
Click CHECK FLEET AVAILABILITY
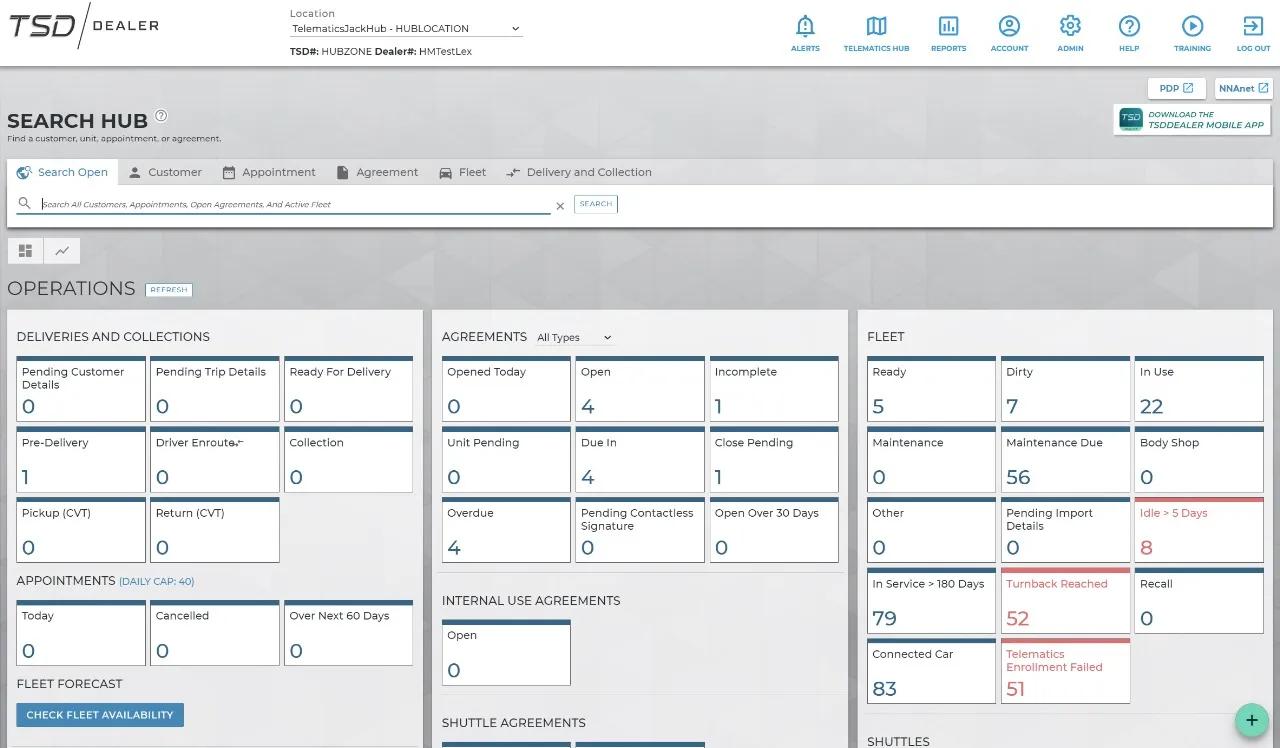click(99, 714)
